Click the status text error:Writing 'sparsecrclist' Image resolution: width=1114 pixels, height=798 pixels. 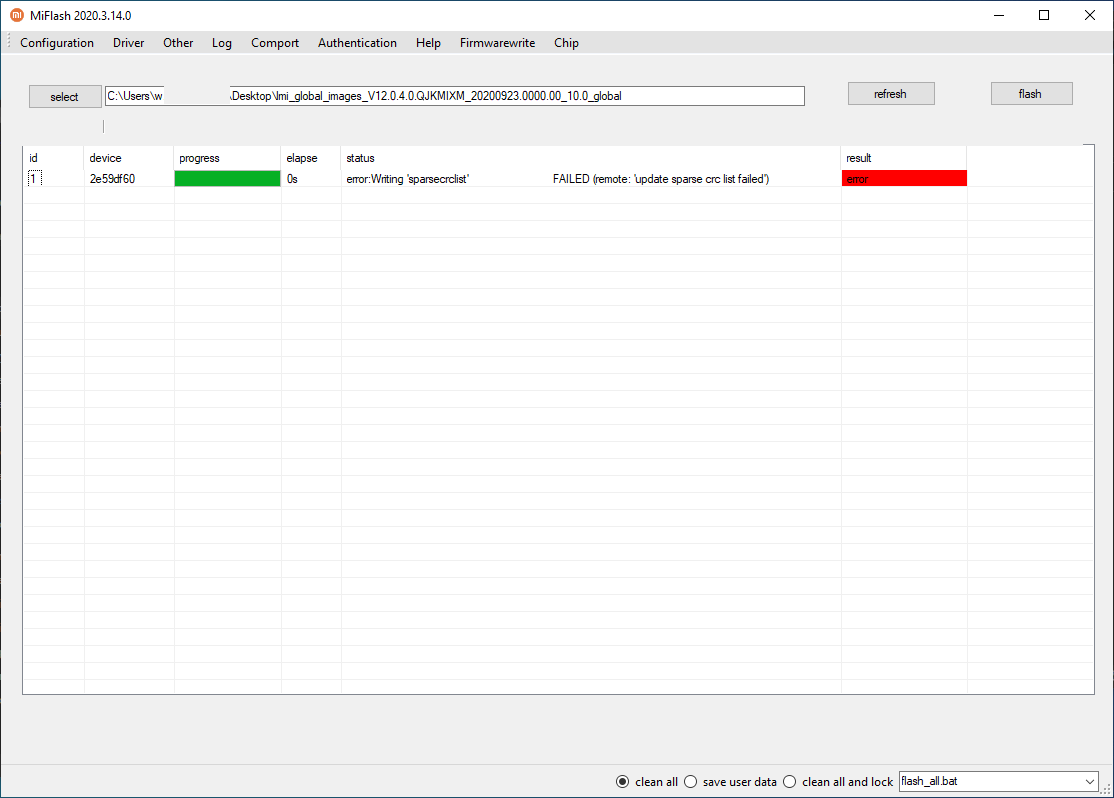408,179
